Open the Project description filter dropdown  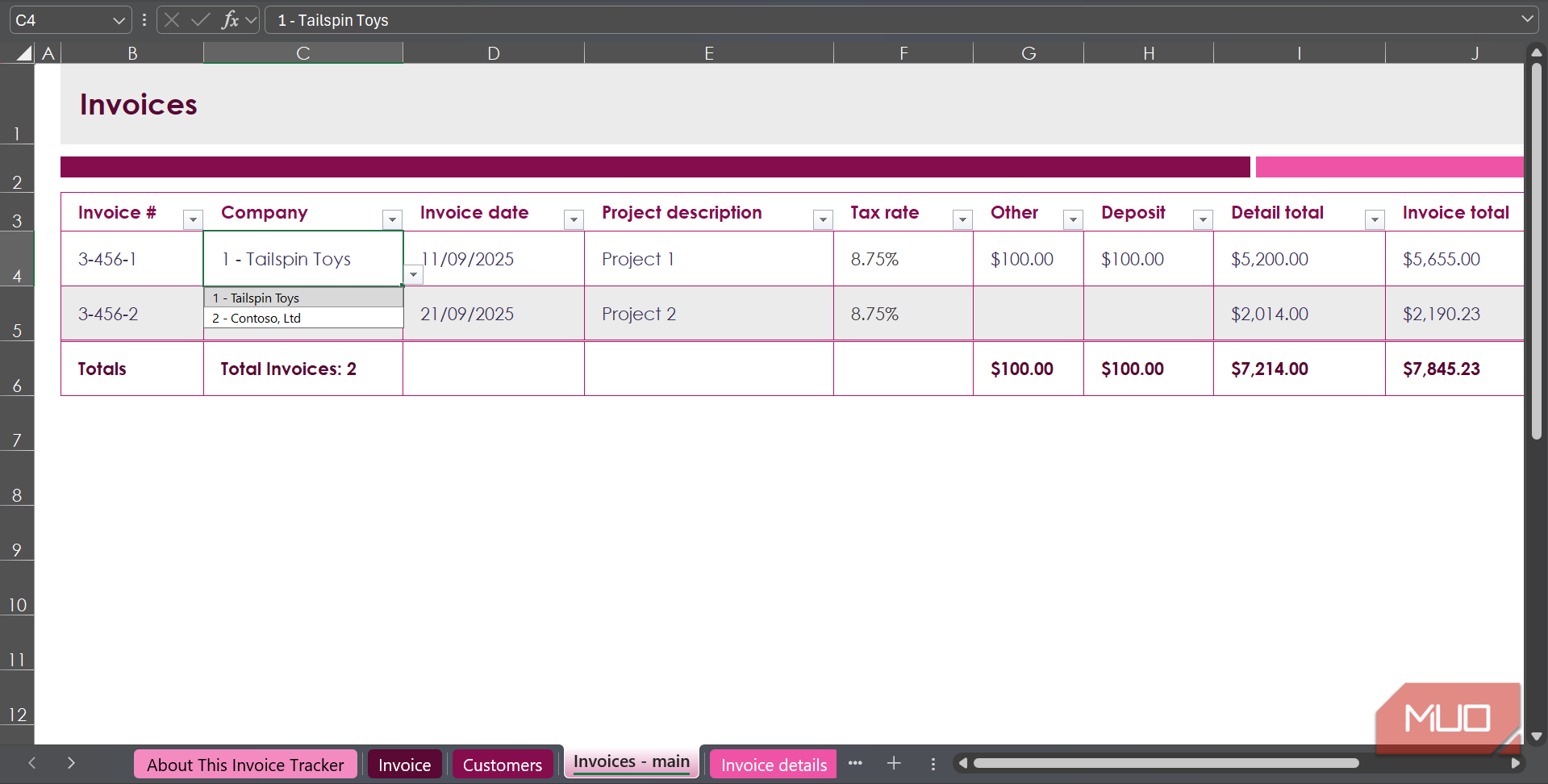tap(823, 219)
